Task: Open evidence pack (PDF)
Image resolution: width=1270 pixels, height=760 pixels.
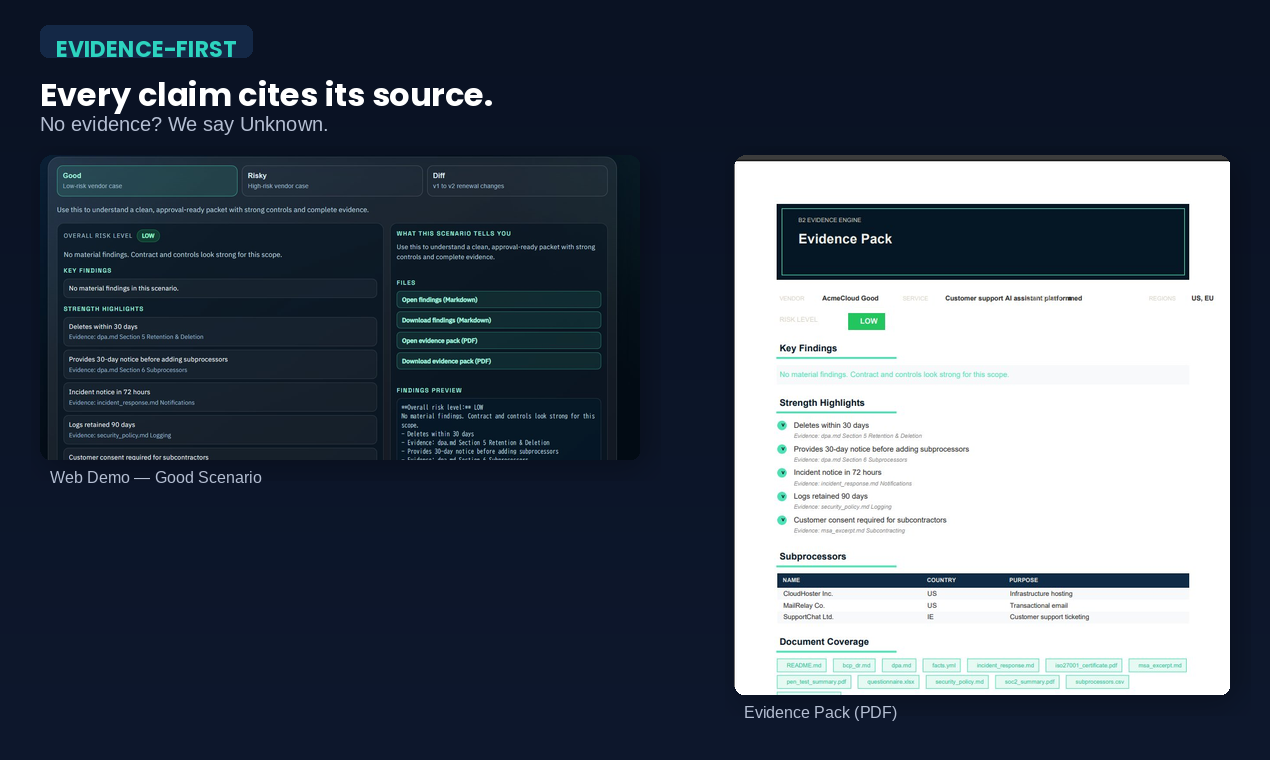Action: [498, 340]
